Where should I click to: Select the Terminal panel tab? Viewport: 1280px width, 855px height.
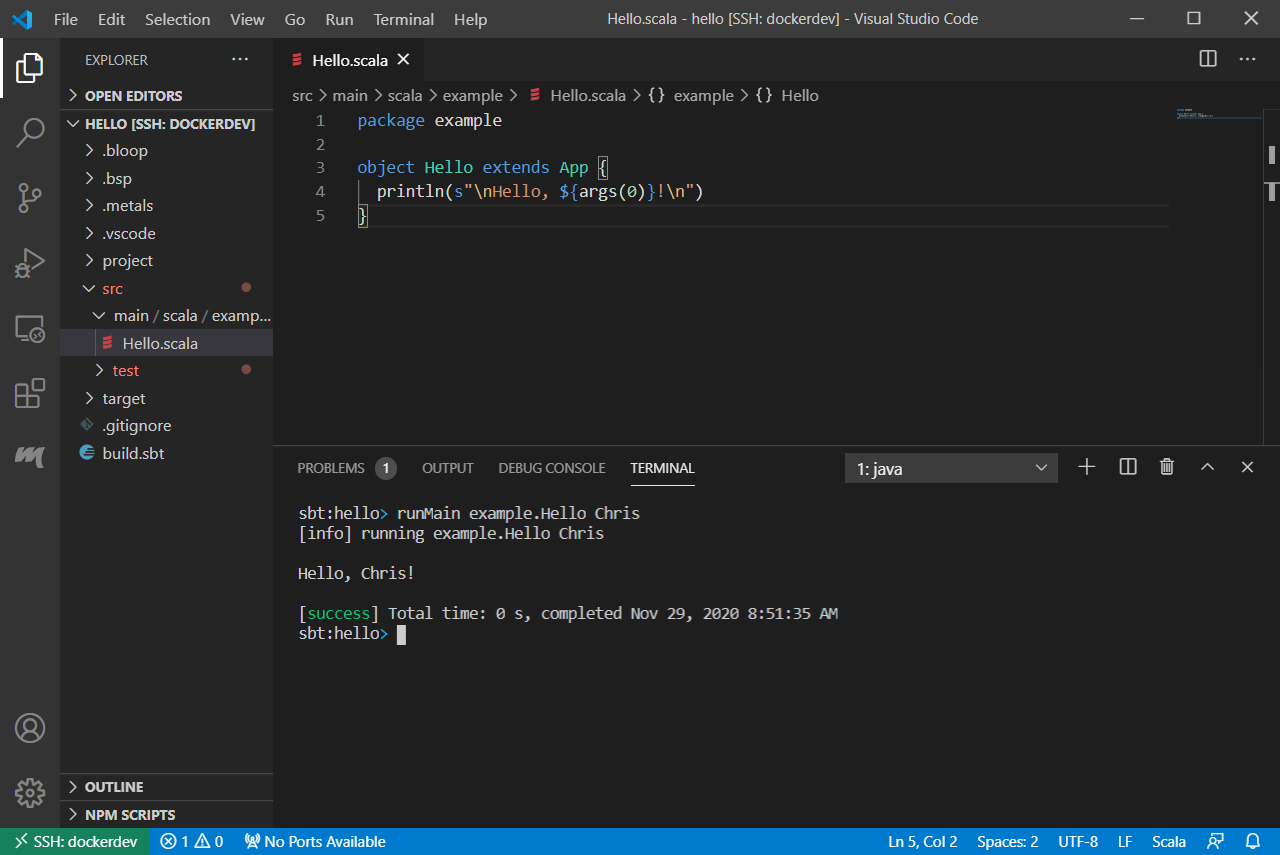tap(662, 468)
